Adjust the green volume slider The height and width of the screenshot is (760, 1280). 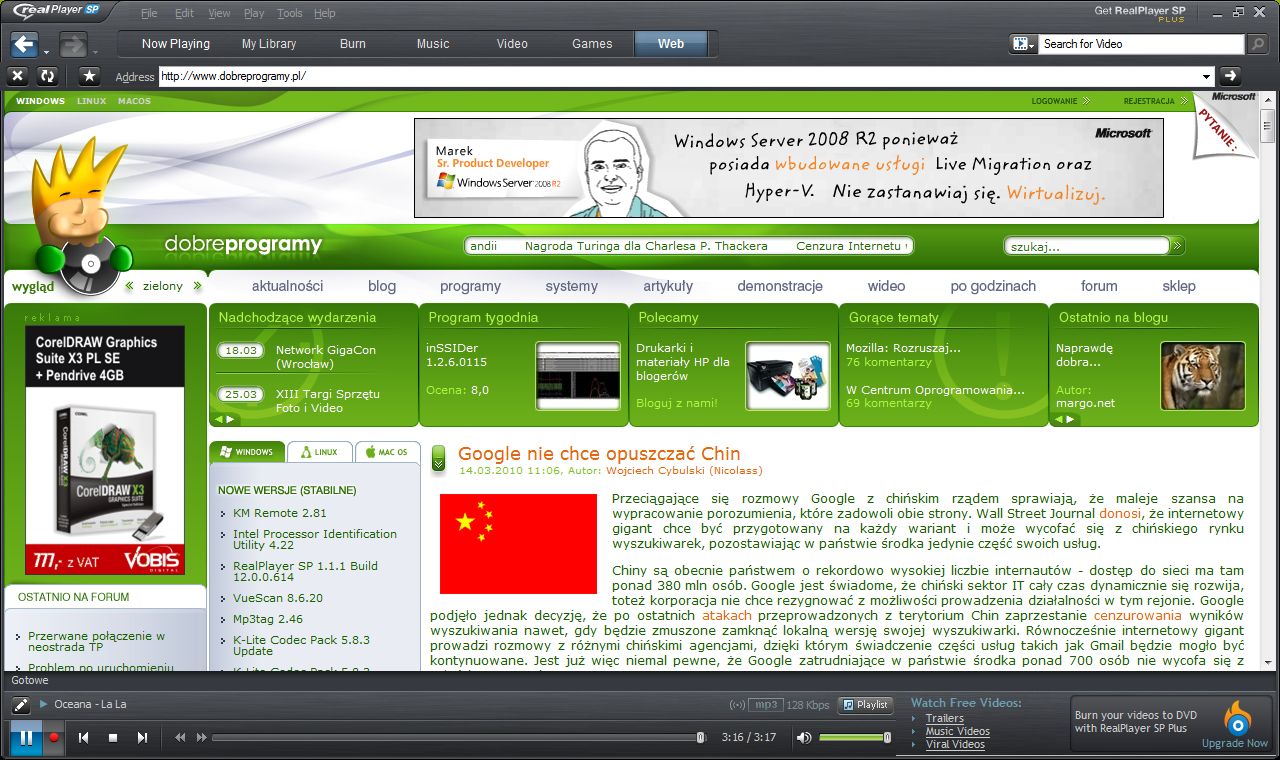(x=855, y=738)
